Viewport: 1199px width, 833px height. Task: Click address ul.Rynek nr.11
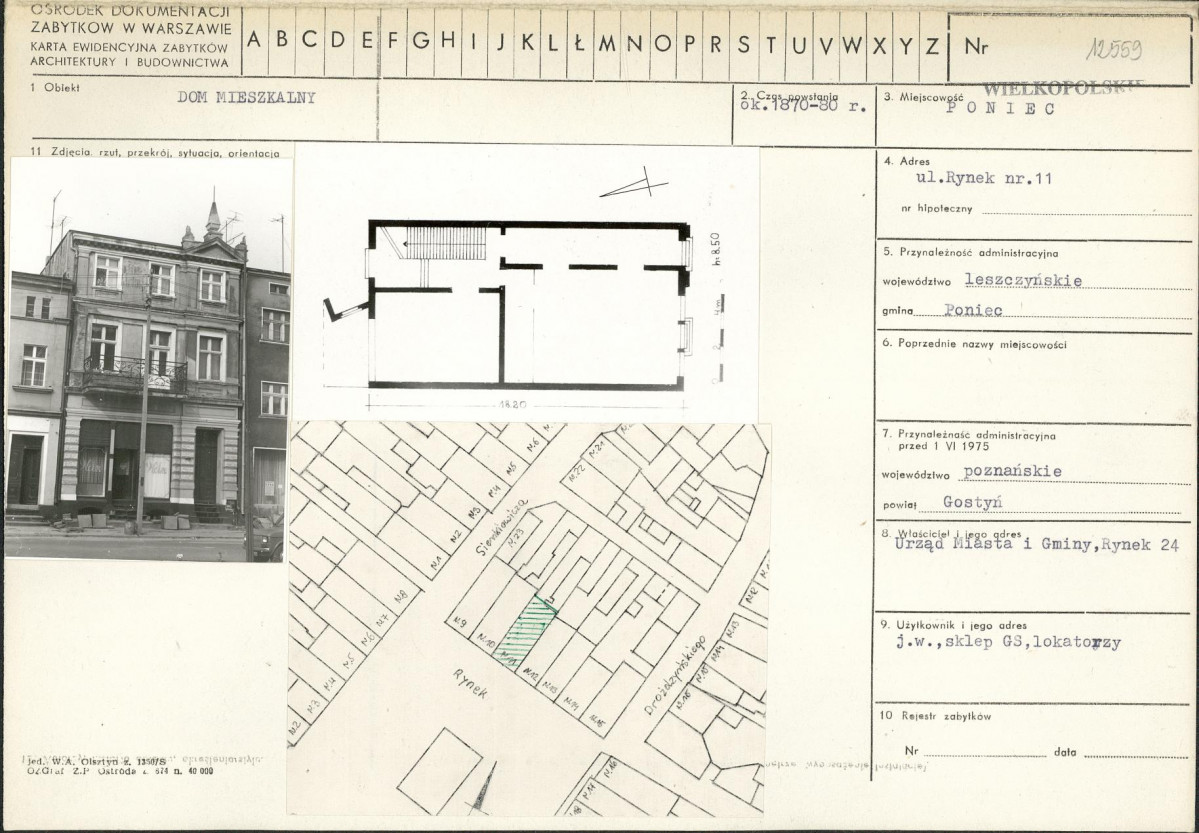[984, 178]
